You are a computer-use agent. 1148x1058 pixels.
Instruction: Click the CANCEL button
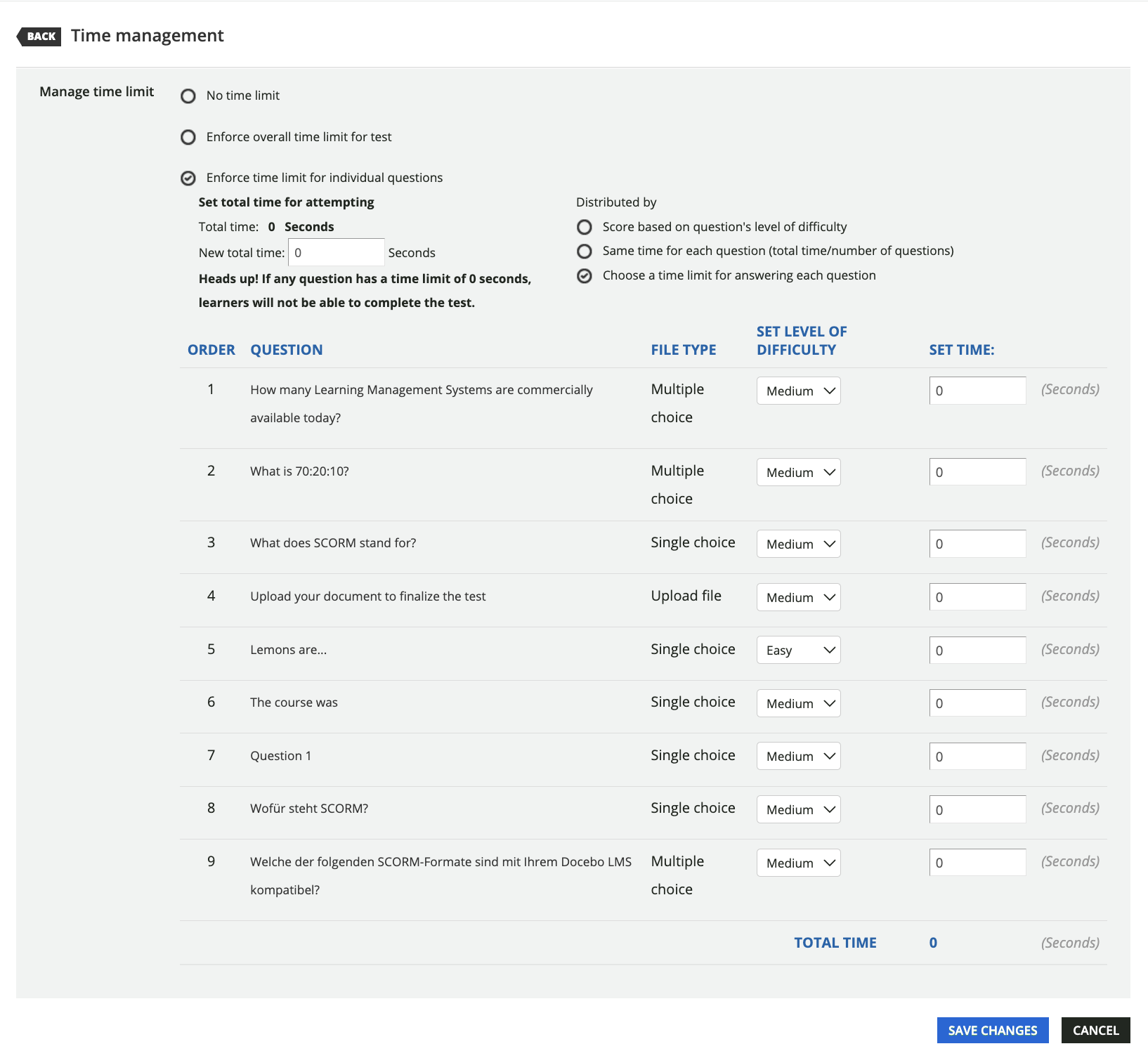coord(1096,1031)
